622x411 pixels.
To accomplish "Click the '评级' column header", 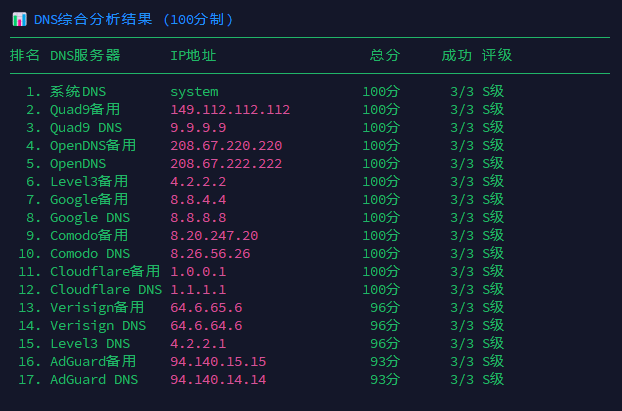I will pyautogui.click(x=497, y=56).
